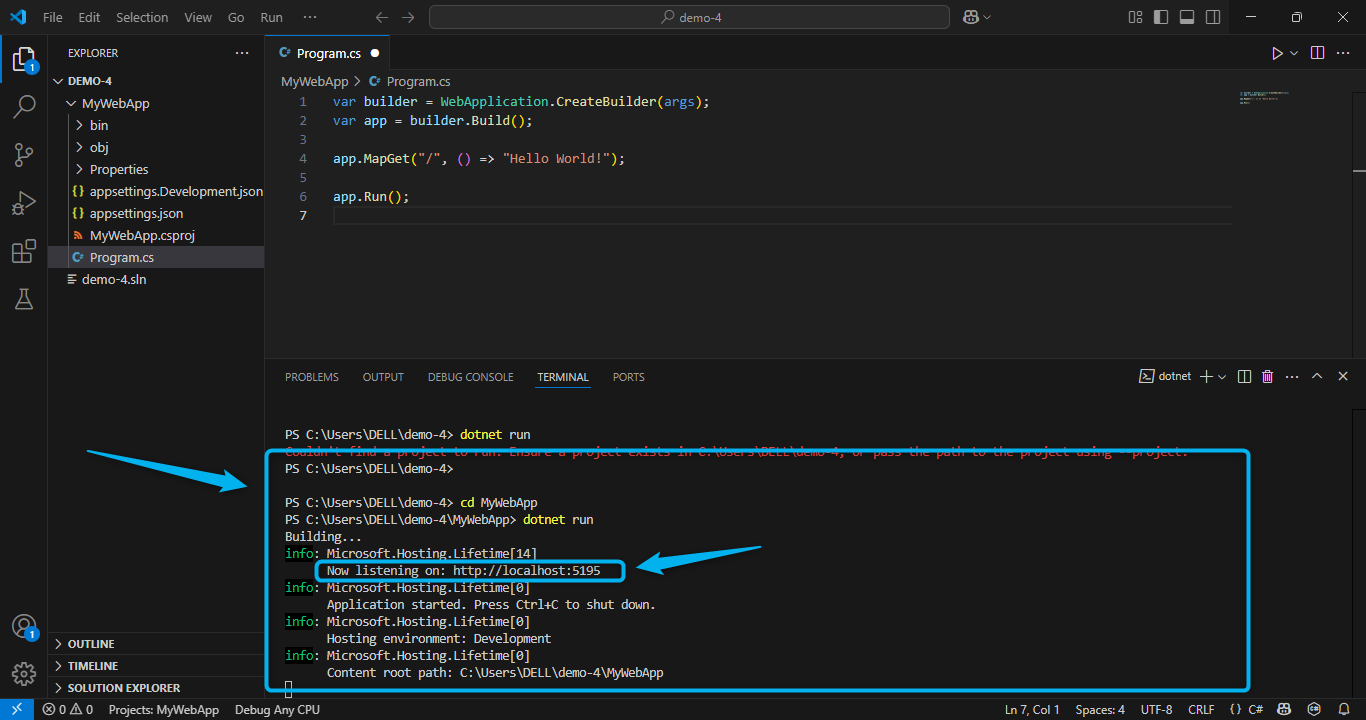Open the Explorer view in activity bar

click(x=24, y=59)
